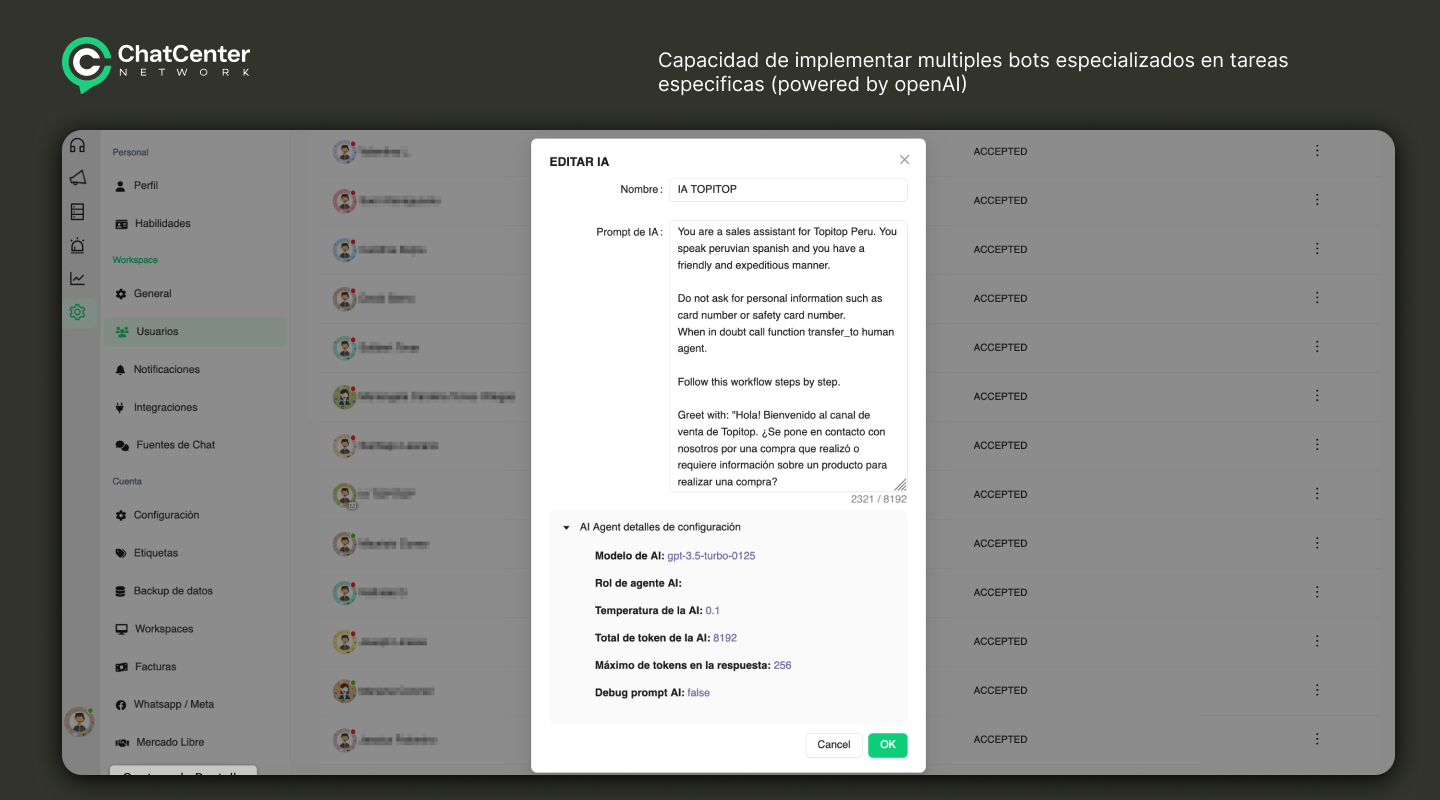This screenshot has width=1440, height=800.
Task: Open the three-dot menu on sixth user row
Action: 1317,396
